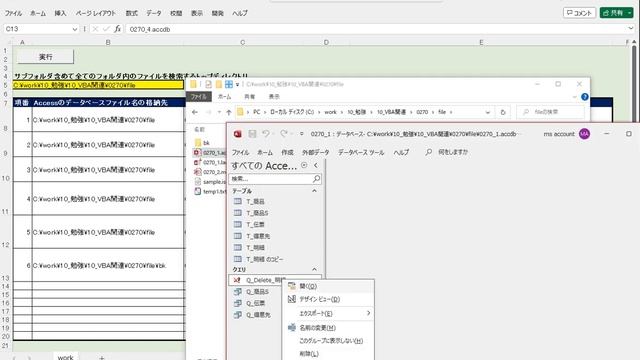Choose デザイン ビュー in context menu

[x=329, y=299]
